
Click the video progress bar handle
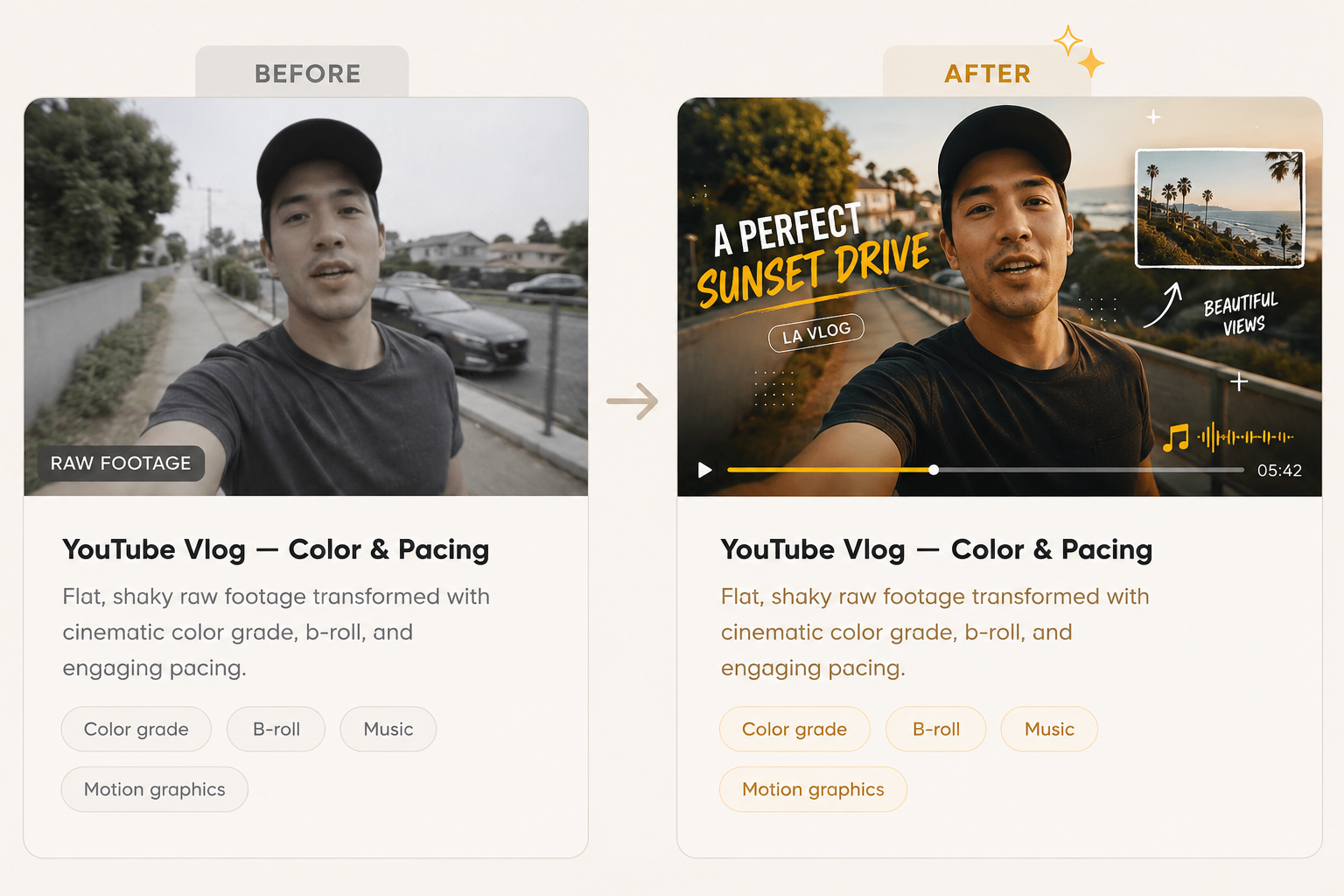(934, 470)
